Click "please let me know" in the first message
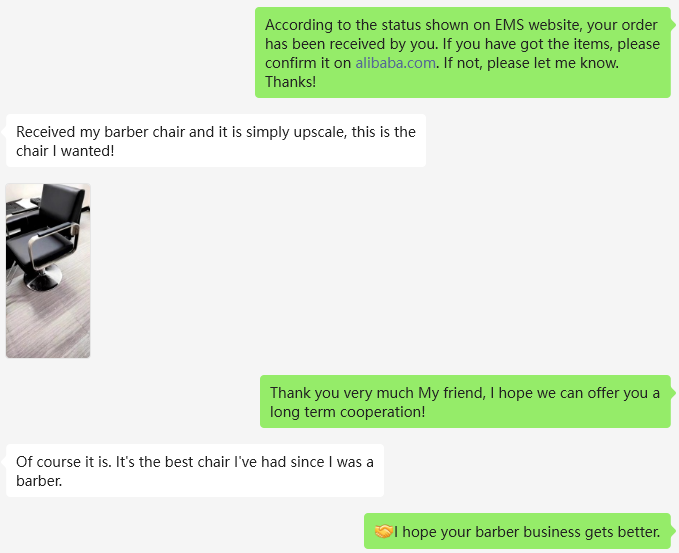 tap(547, 63)
